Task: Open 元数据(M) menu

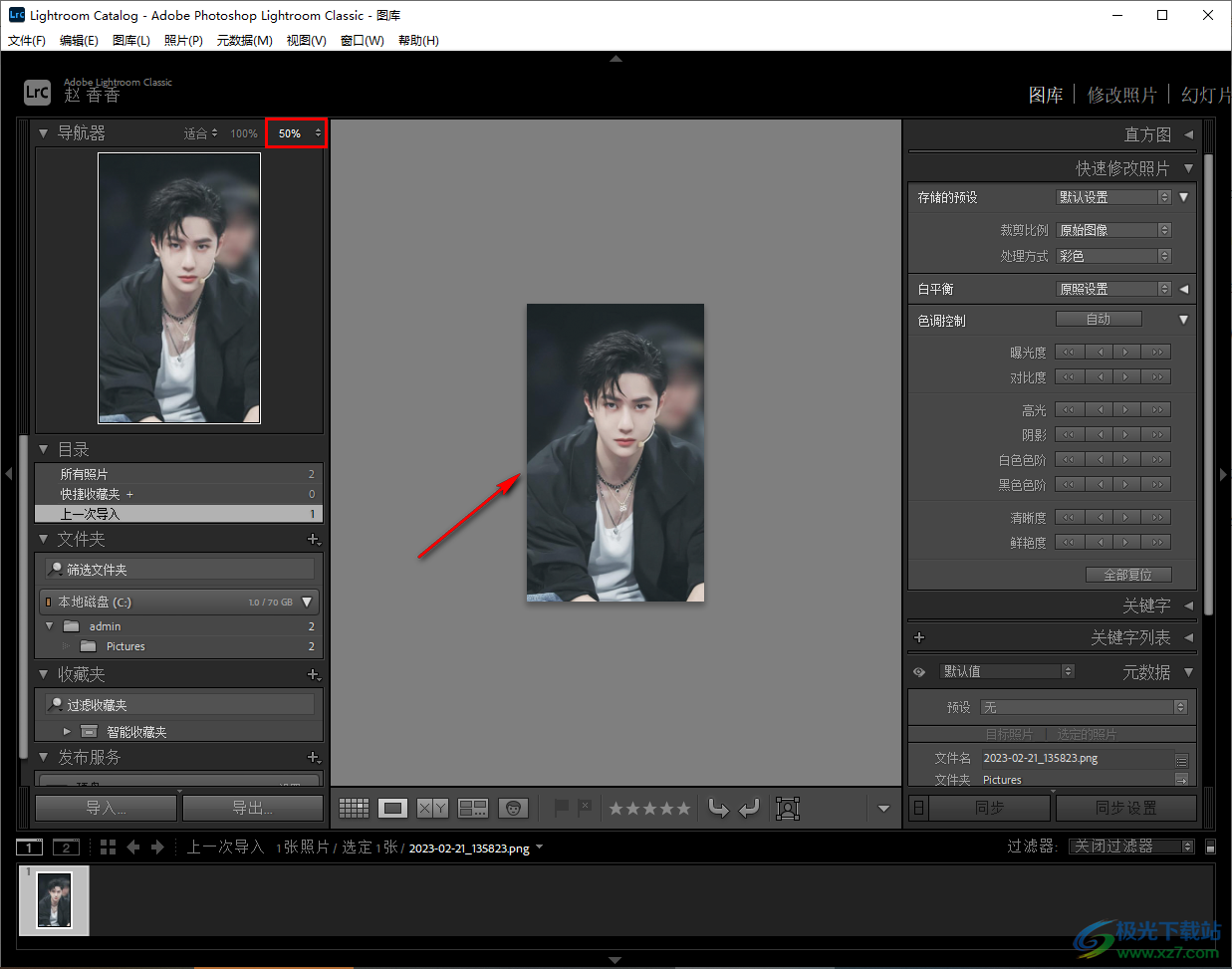Action: coord(245,41)
